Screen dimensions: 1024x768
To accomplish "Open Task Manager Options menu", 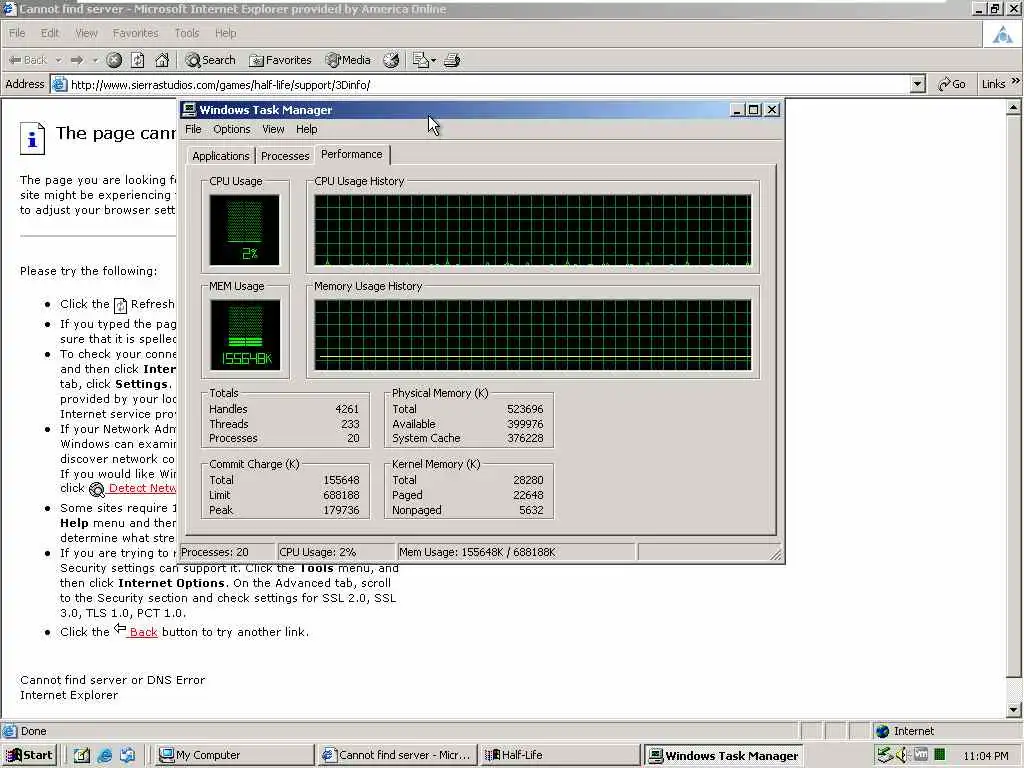I will coord(232,129).
